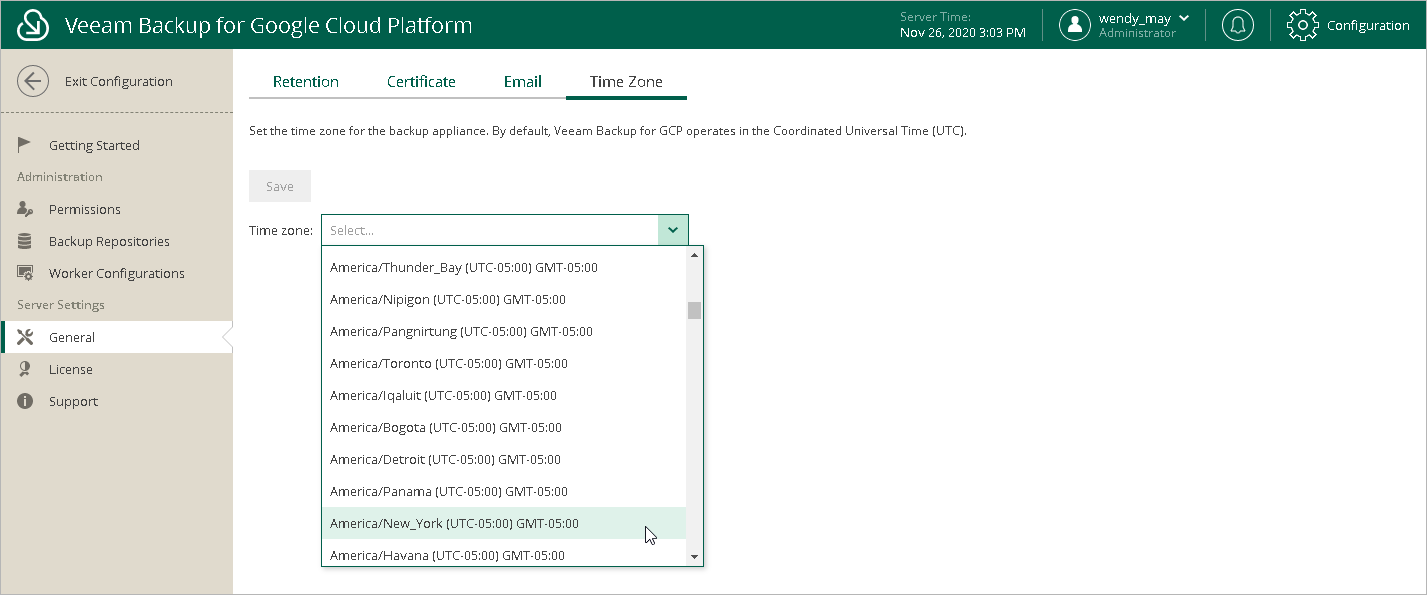Click the Veeam logo icon
Image resolution: width=1427 pixels, height=595 pixels.
click(33, 25)
